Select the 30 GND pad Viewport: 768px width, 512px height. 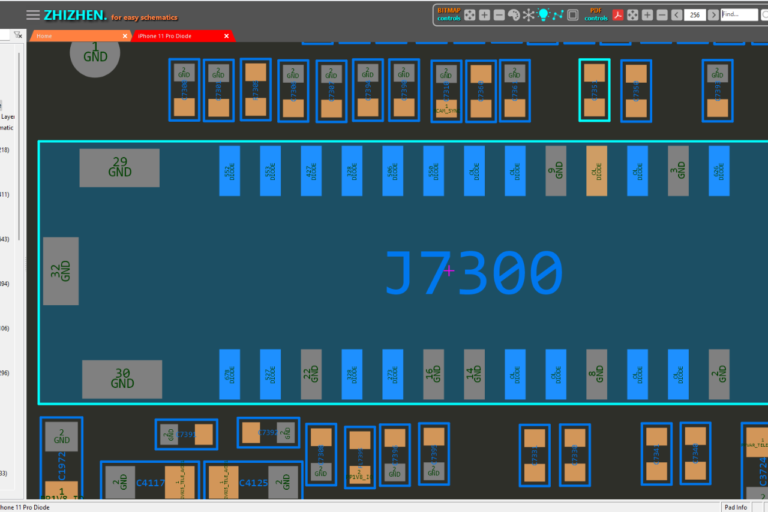tap(122, 379)
